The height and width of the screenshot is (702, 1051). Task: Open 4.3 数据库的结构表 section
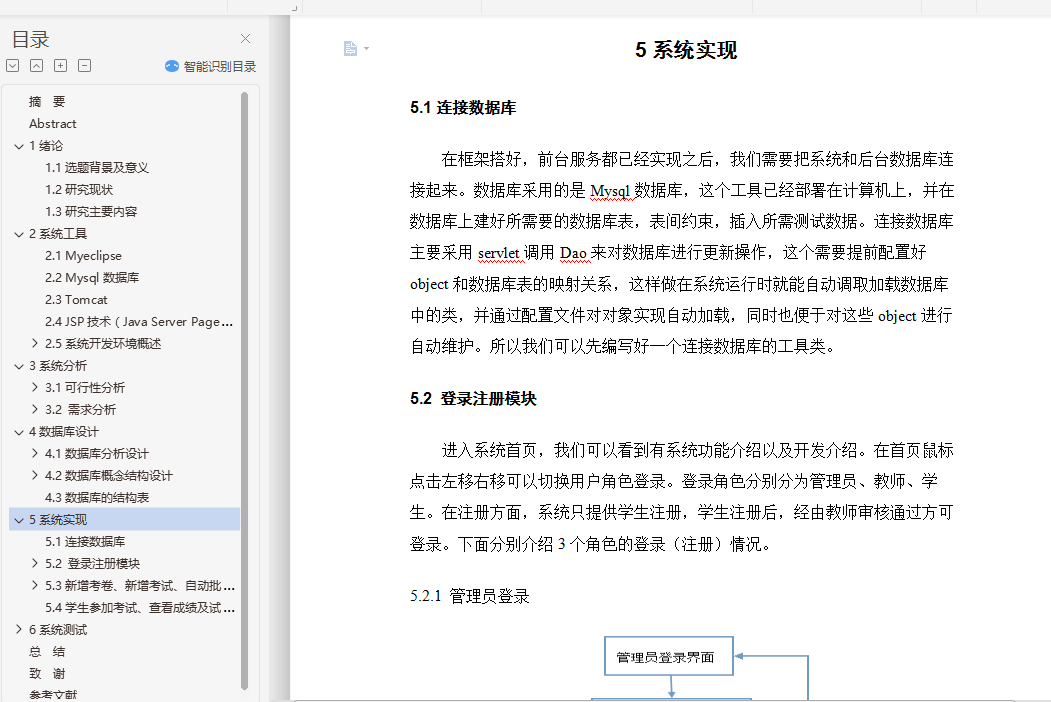97,498
